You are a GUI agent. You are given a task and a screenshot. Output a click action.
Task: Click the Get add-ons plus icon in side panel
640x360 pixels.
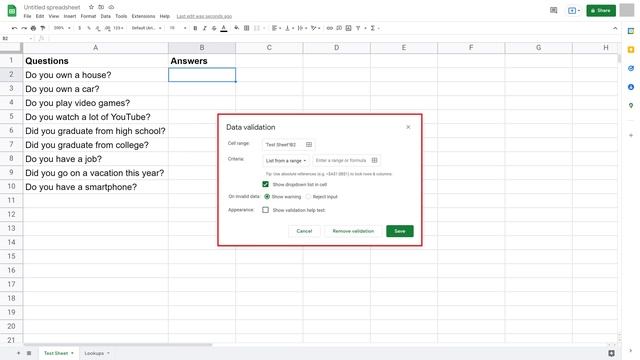coord(631,135)
